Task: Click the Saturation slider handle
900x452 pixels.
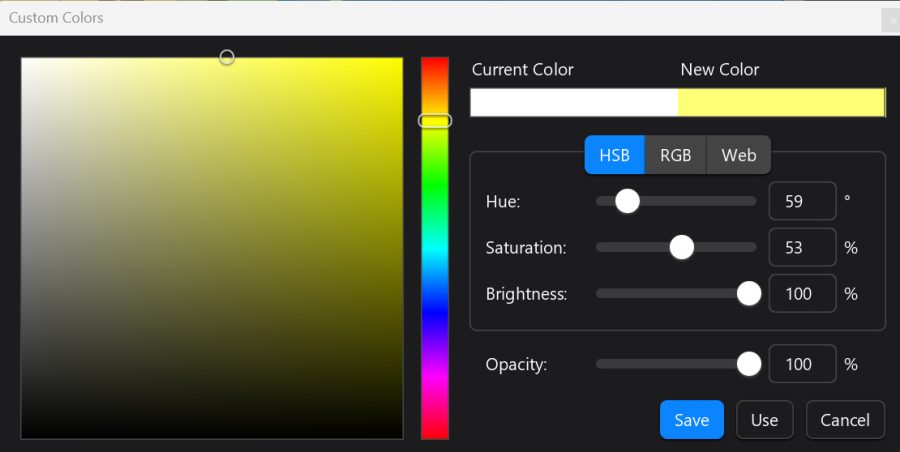Action: [x=682, y=248]
